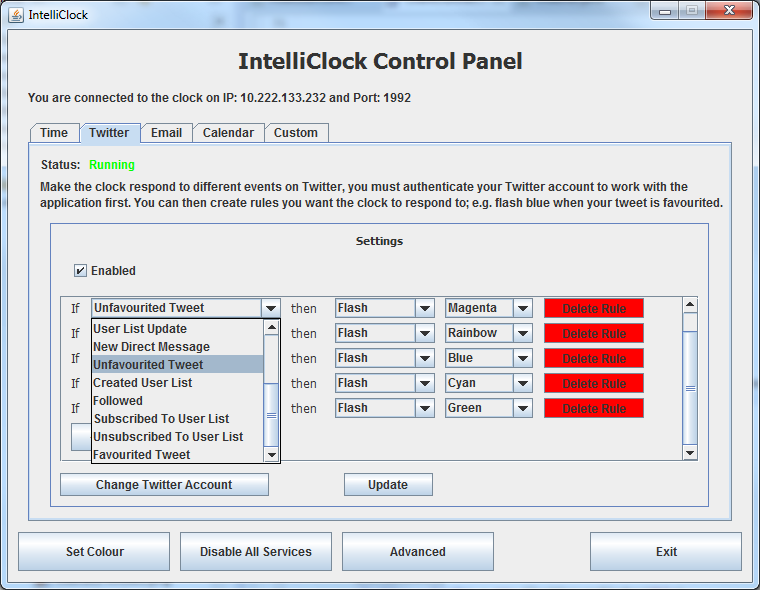Open Flash action dropdown in Green row

pos(425,408)
